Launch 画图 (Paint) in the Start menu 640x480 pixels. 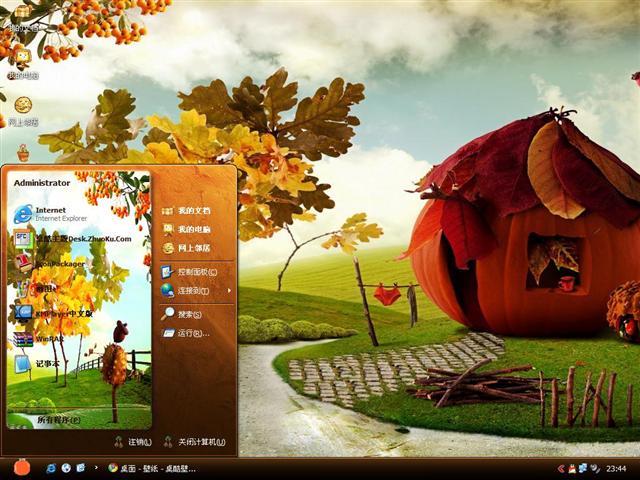35,289
